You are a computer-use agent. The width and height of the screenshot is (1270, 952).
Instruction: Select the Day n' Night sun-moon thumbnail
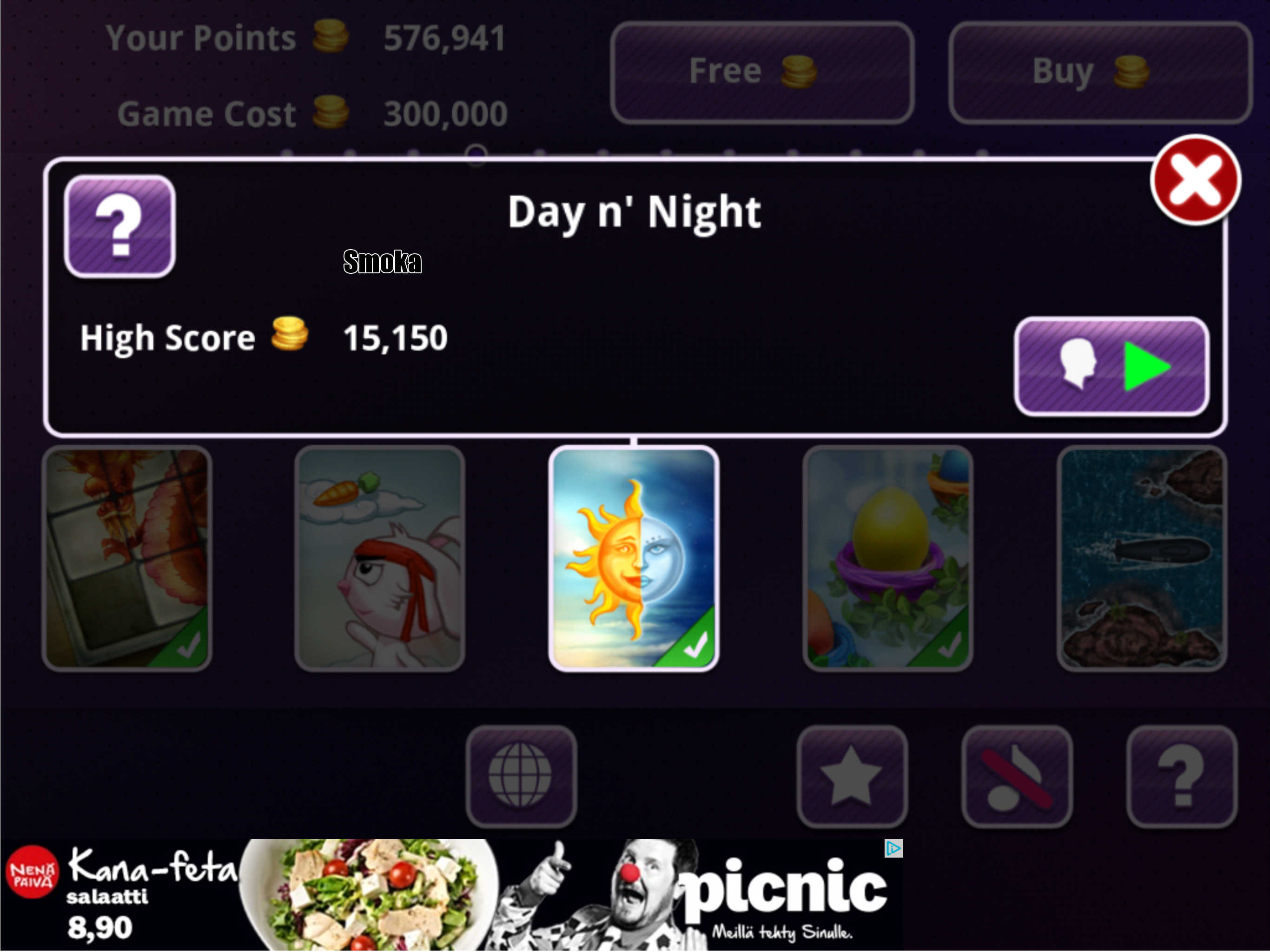(634, 558)
